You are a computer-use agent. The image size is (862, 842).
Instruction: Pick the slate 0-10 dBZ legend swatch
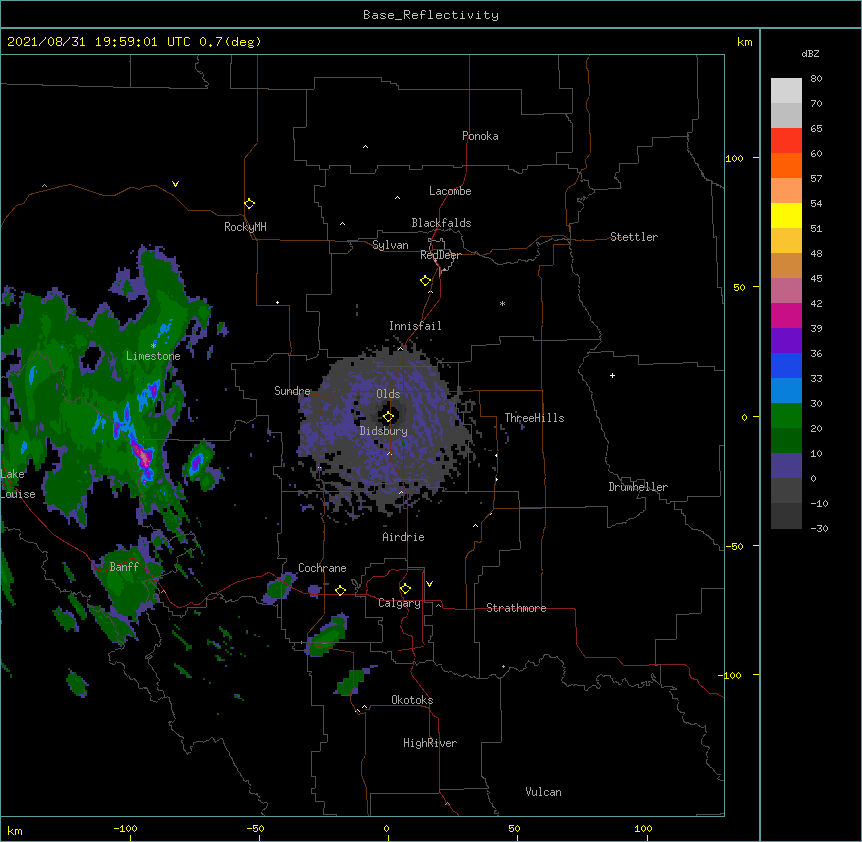click(x=786, y=466)
